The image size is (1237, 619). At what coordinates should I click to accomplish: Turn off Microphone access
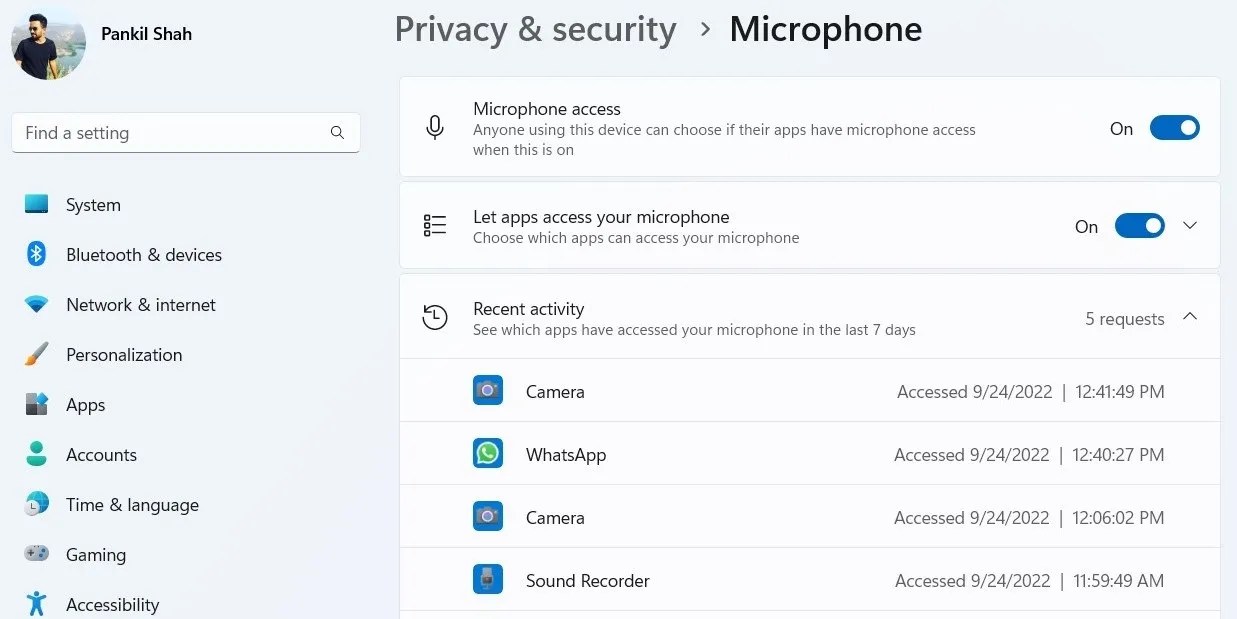click(x=1174, y=127)
